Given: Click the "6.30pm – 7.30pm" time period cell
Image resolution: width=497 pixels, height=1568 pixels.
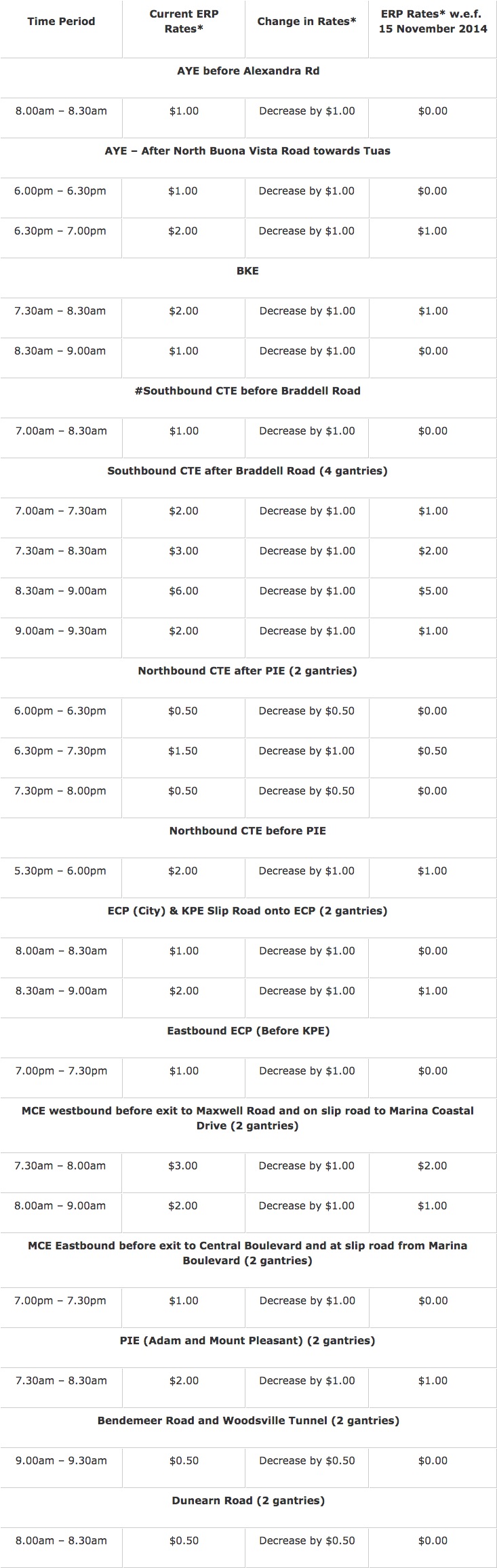Looking at the screenshot, I should coord(60,751).
